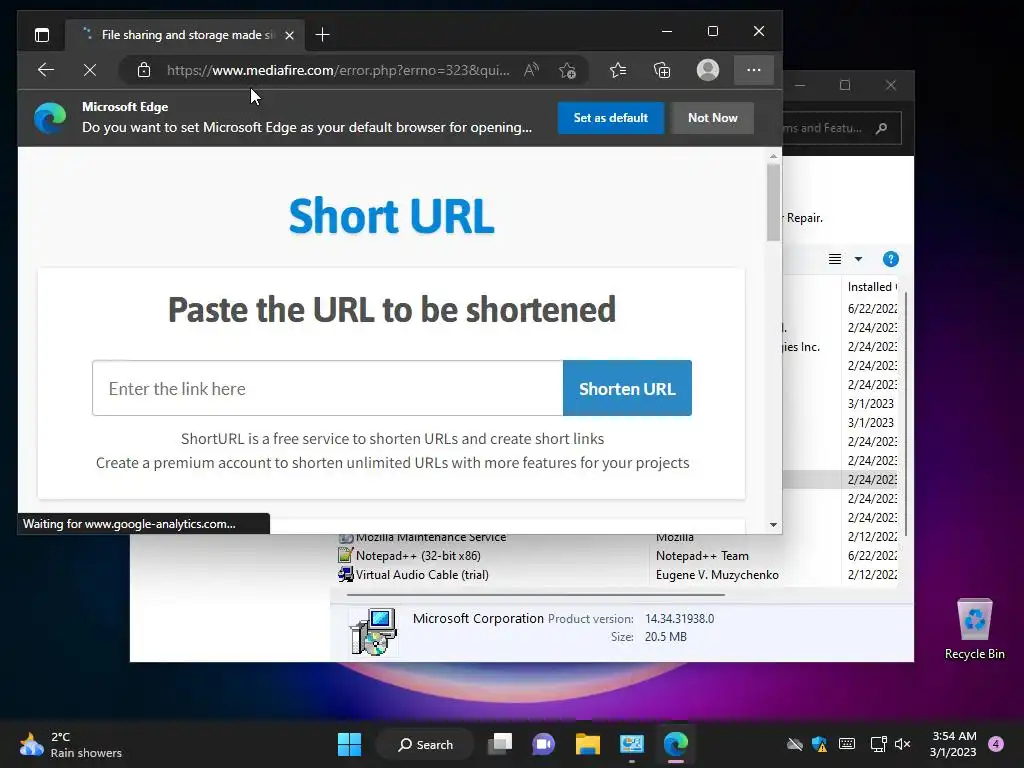Open File Explorer from taskbar
Viewport: 1024px width, 768px height.
click(588, 744)
